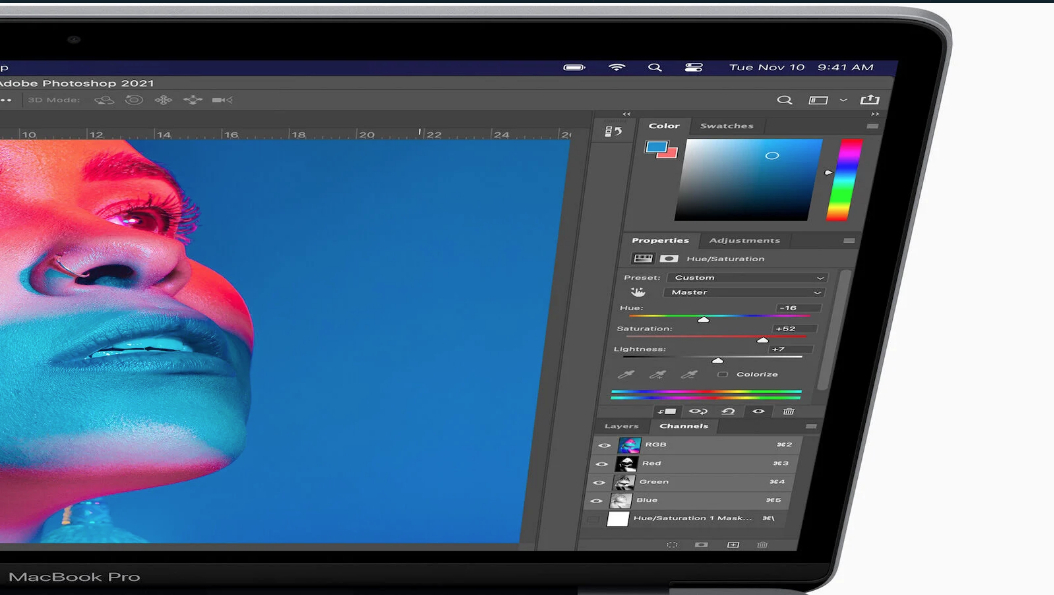Open macOS Spotlight search
Viewport: 1054px width, 595px height.
(x=655, y=67)
